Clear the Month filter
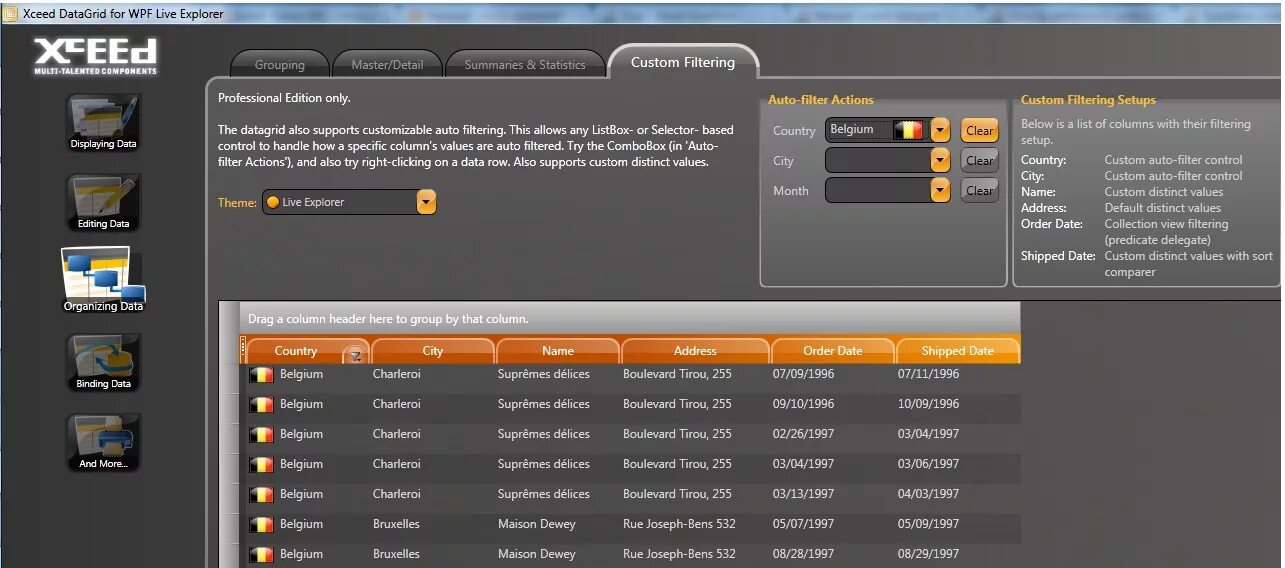The width and height of the screenshot is (1285, 568). tap(980, 190)
